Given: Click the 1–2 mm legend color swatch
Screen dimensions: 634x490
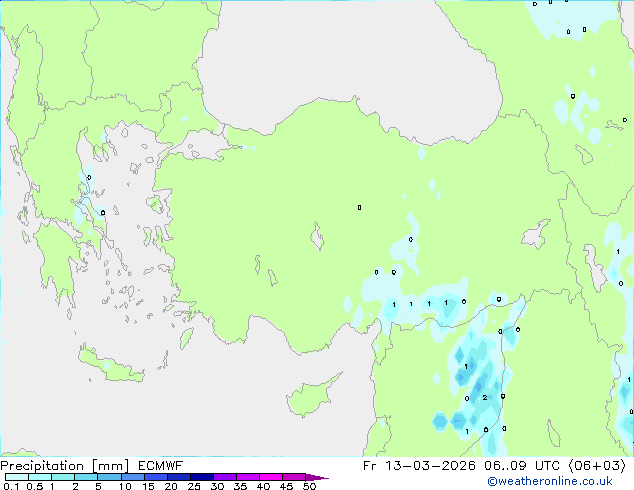Looking at the screenshot, I should (63, 477).
